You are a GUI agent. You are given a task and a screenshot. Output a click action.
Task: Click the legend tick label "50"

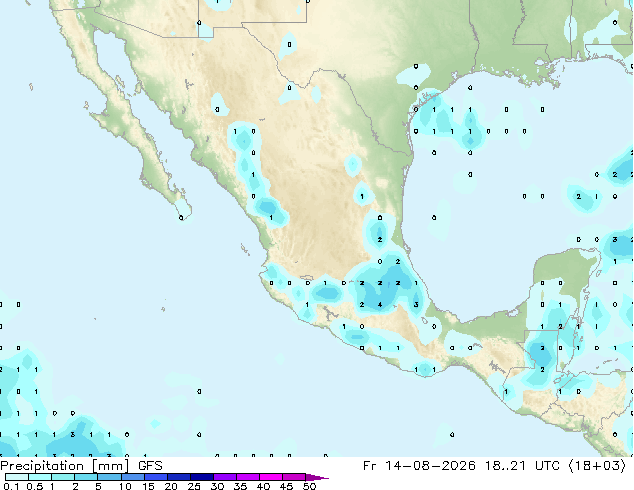click(x=309, y=486)
